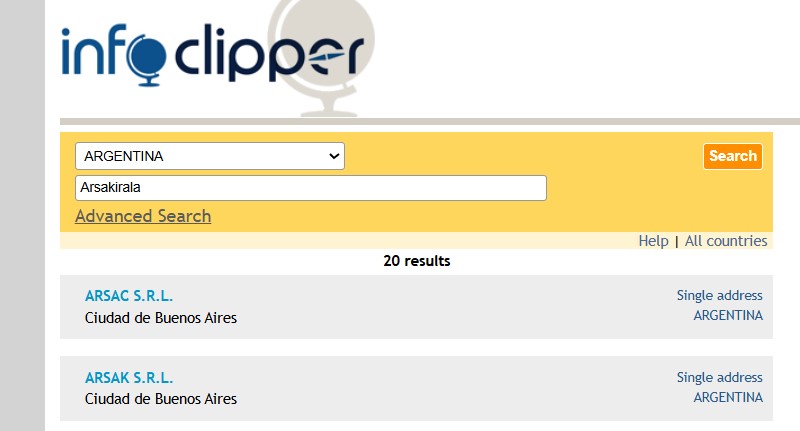Click the chevron arrow on the country selector
This screenshot has height=431, width=800.
(x=334, y=156)
